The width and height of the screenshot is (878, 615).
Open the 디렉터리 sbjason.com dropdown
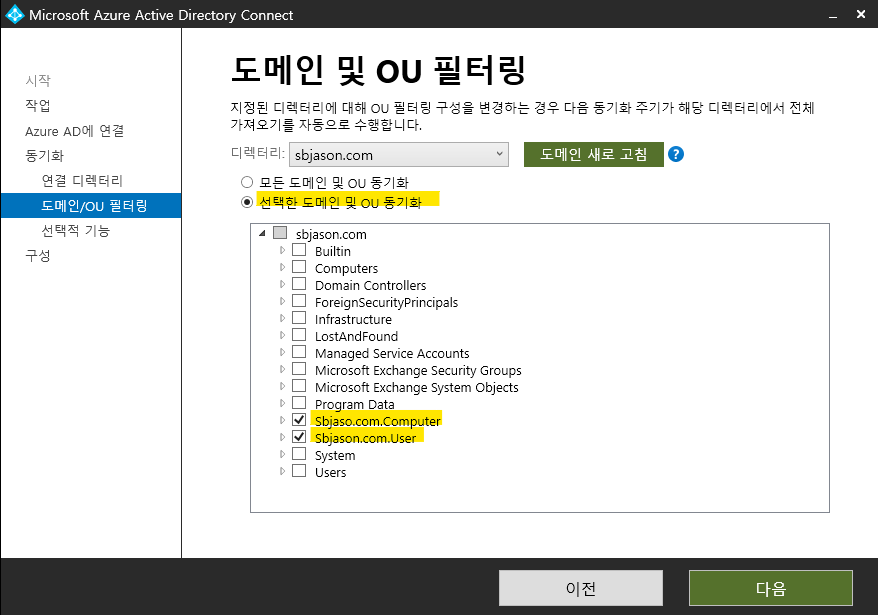pos(399,155)
